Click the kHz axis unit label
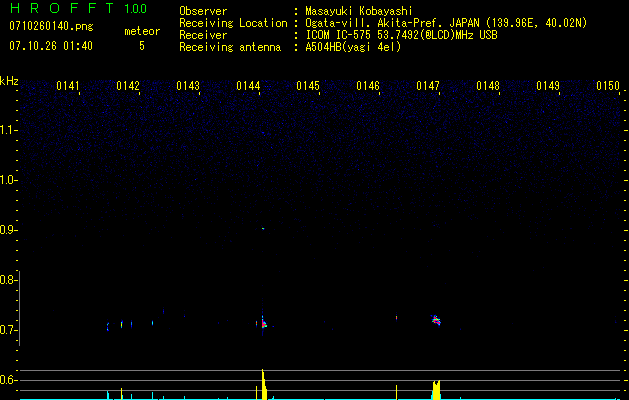The width and height of the screenshot is (629, 400). coord(9,81)
